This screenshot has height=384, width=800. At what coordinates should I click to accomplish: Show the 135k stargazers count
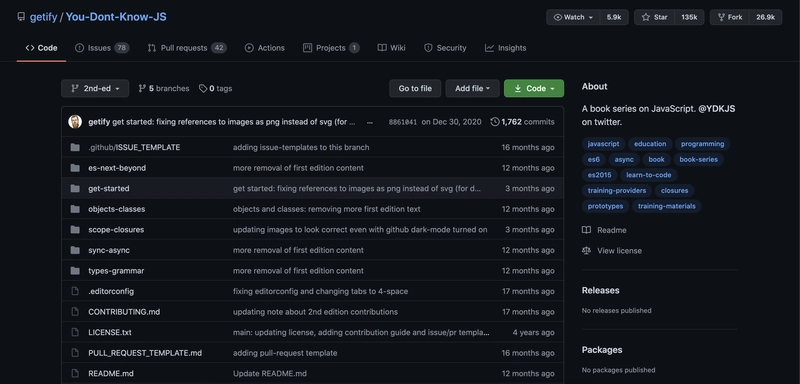point(689,17)
